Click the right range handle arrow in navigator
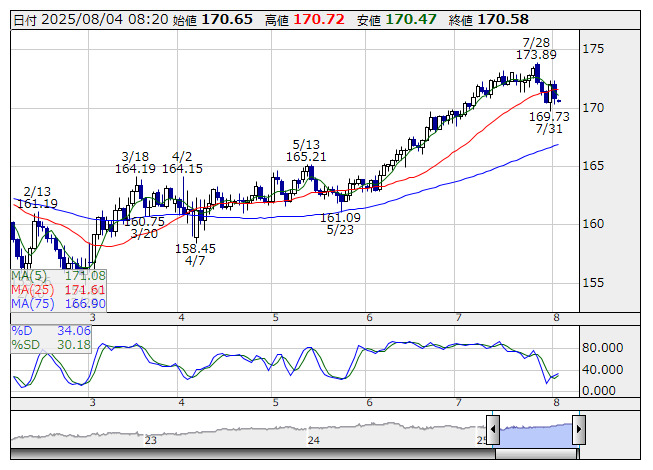The height and width of the screenshot is (470, 653). [x=578, y=429]
